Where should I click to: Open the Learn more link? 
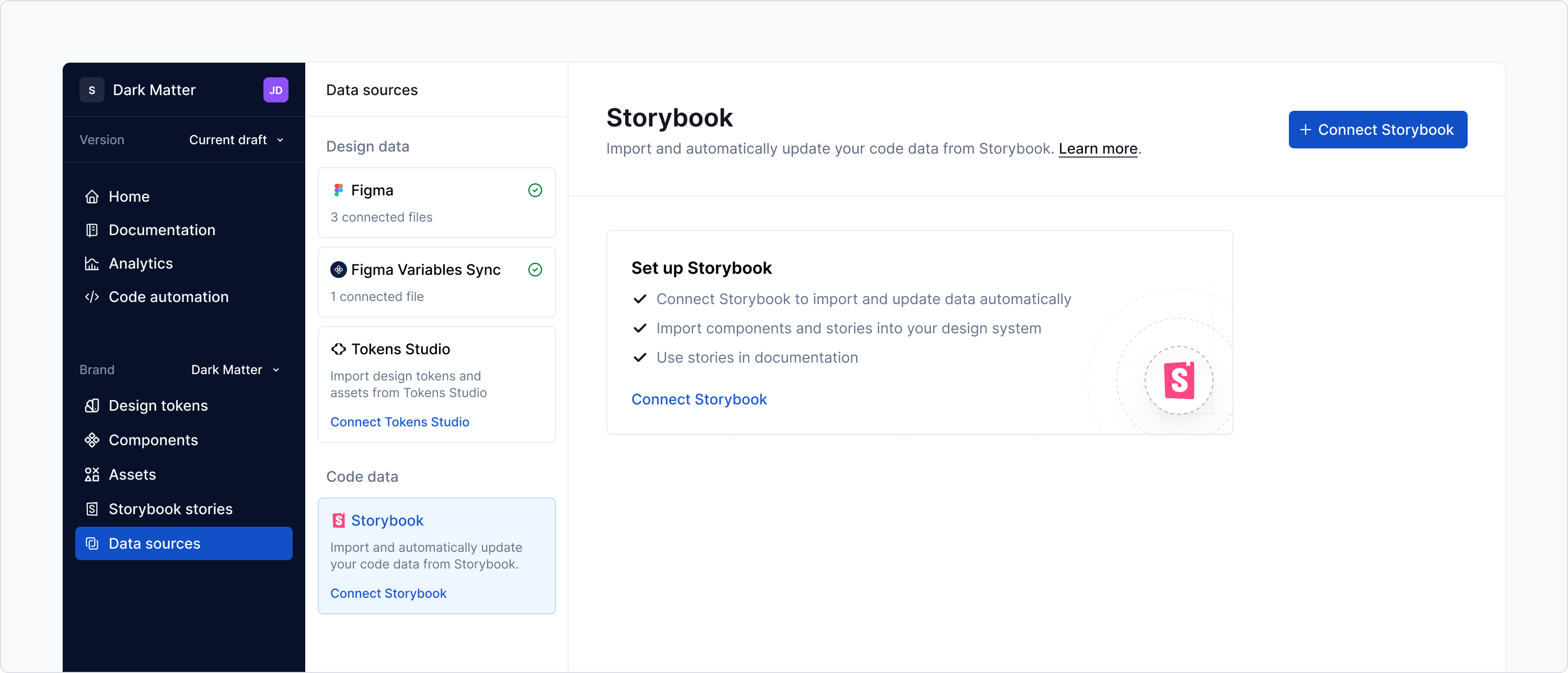1098,148
